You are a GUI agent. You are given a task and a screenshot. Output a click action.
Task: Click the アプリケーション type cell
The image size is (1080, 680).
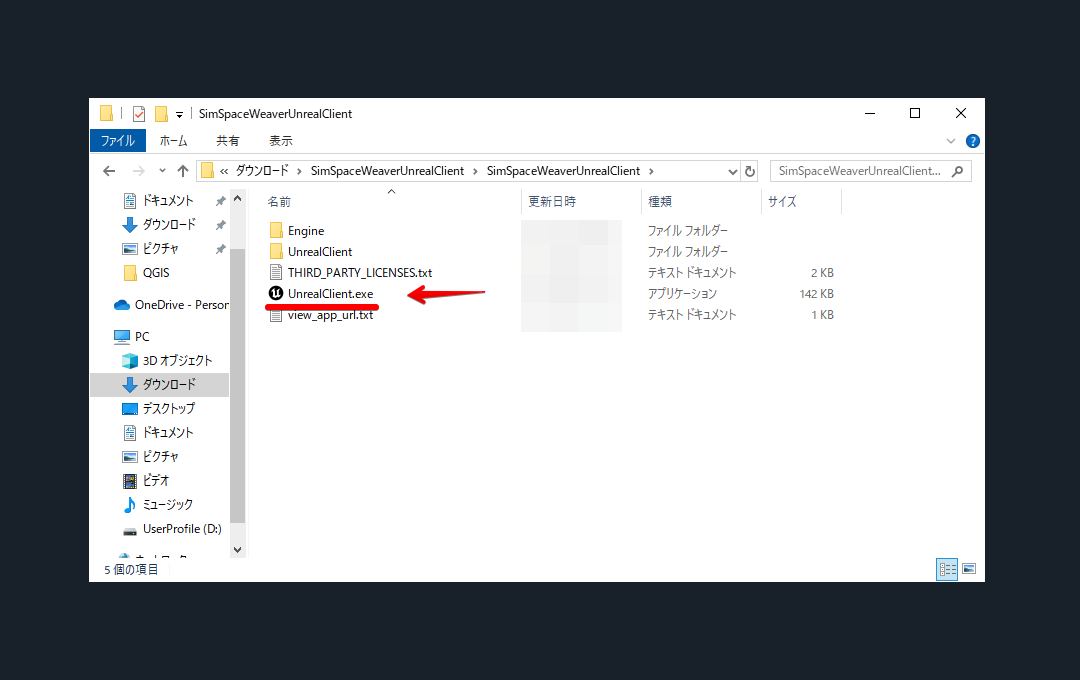(682, 294)
